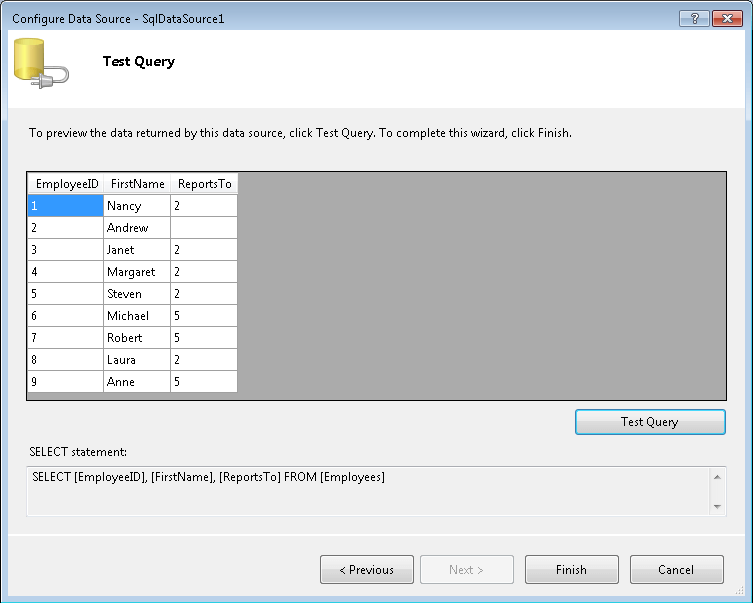Screen dimensions: 753x603
Task: Click the Robert cell
Action: pyautogui.click(x=137, y=338)
